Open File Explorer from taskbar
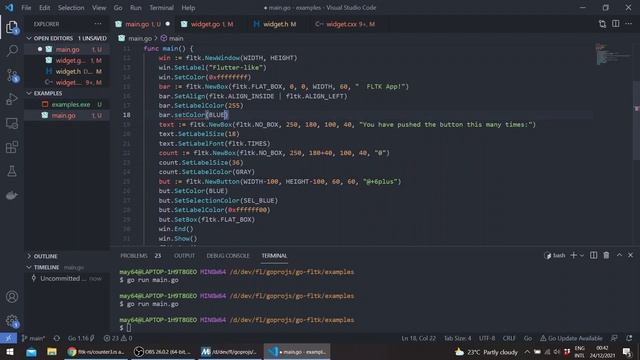The image size is (640, 360). click(x=52, y=352)
